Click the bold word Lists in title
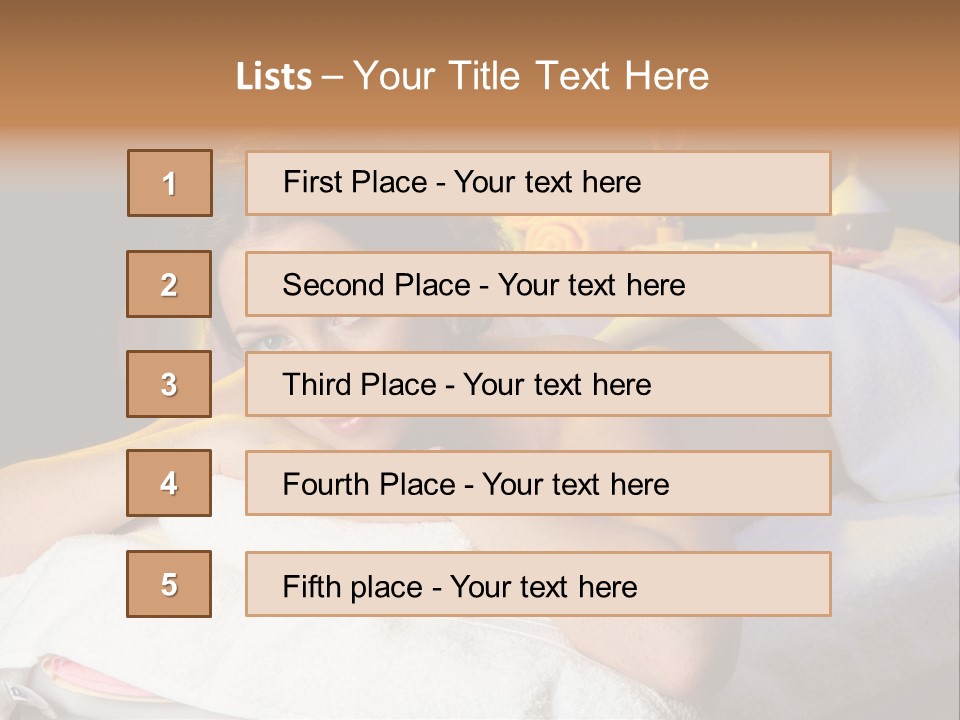 pyautogui.click(x=274, y=76)
